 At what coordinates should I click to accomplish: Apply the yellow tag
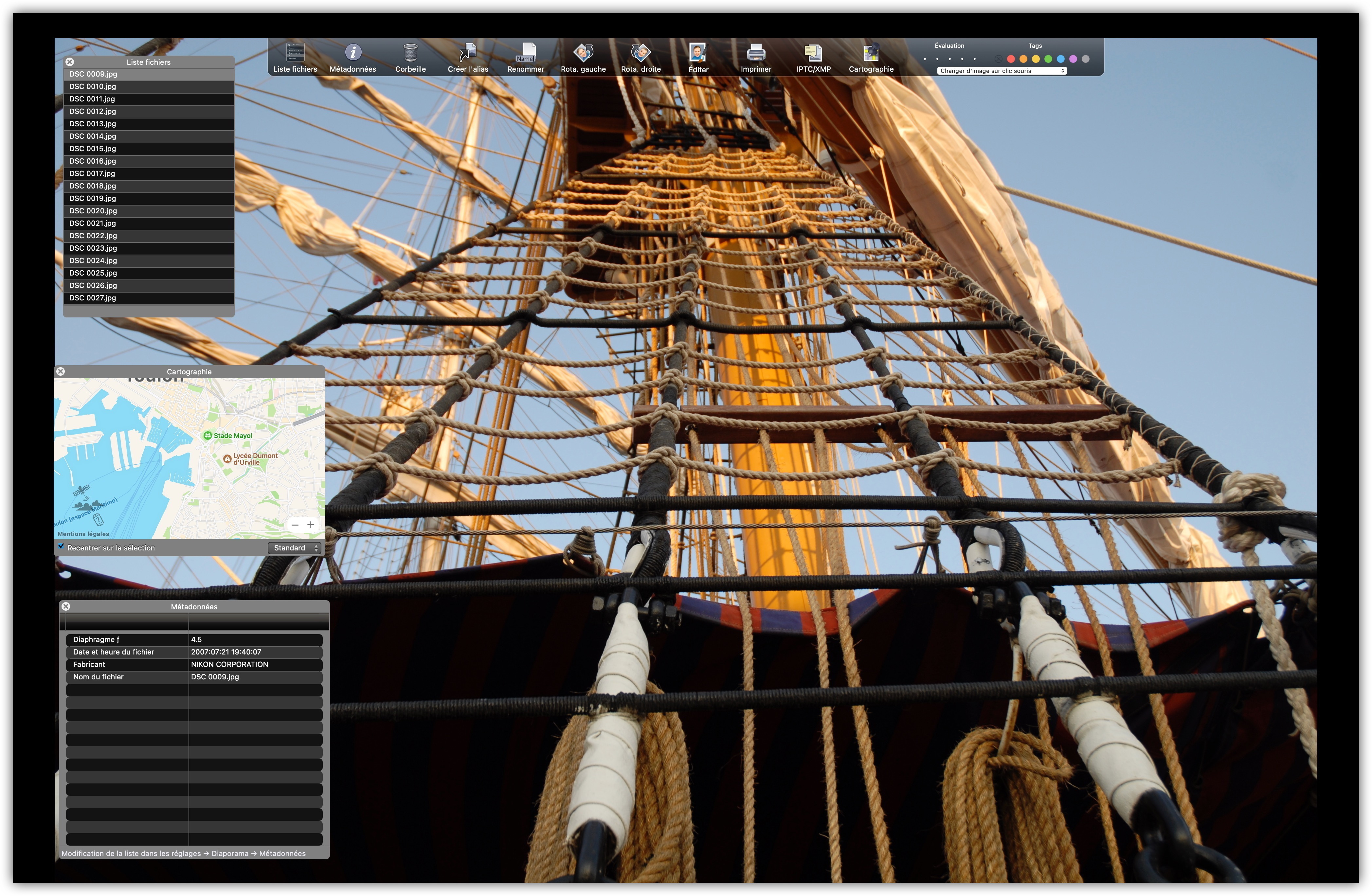pos(1036,59)
